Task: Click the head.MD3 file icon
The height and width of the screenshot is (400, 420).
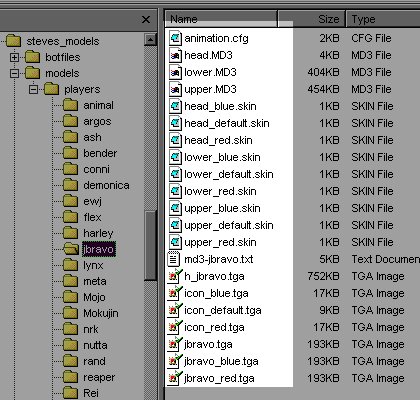Action: coord(175,55)
